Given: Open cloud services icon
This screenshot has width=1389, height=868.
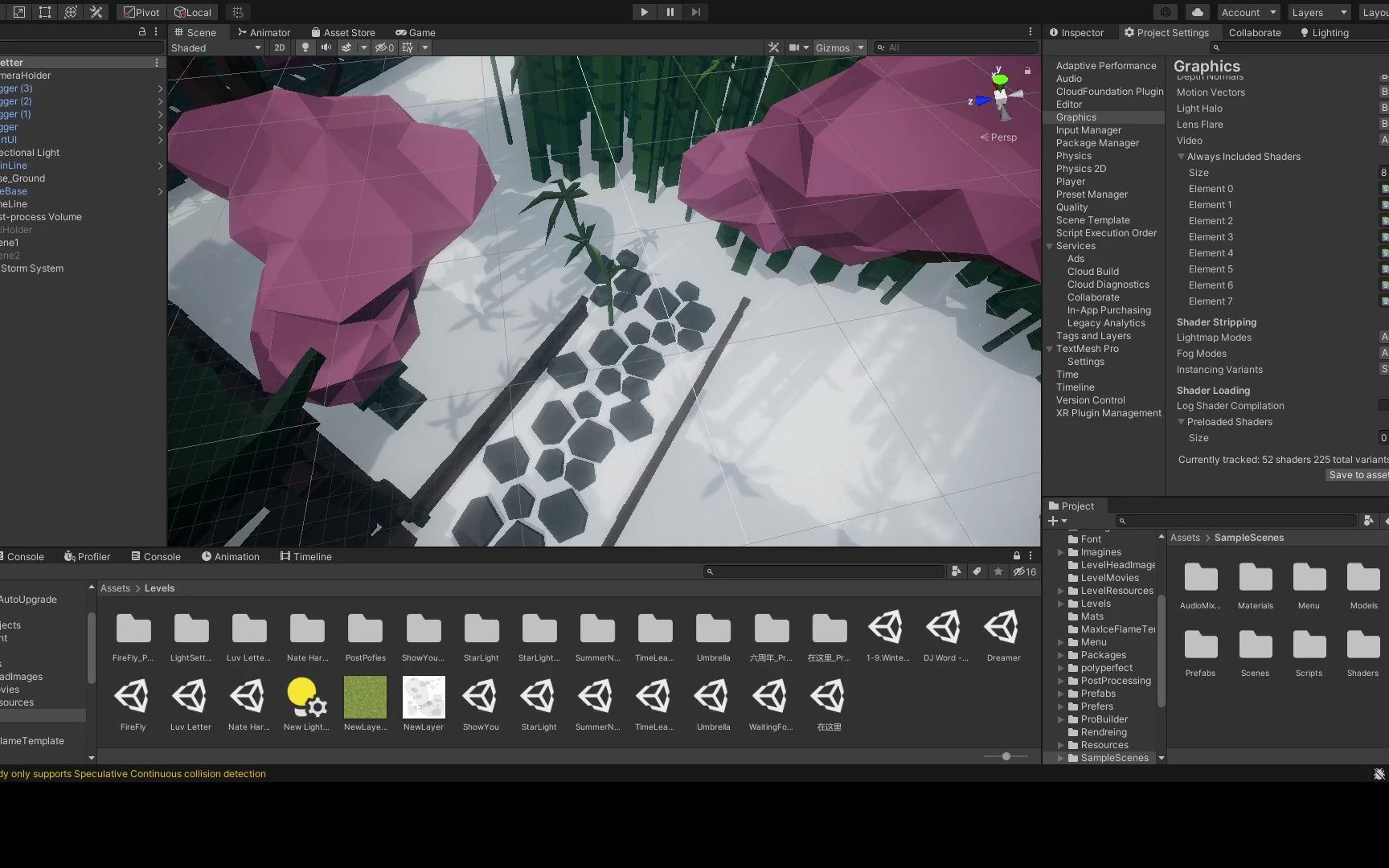Looking at the screenshot, I should (1198, 12).
